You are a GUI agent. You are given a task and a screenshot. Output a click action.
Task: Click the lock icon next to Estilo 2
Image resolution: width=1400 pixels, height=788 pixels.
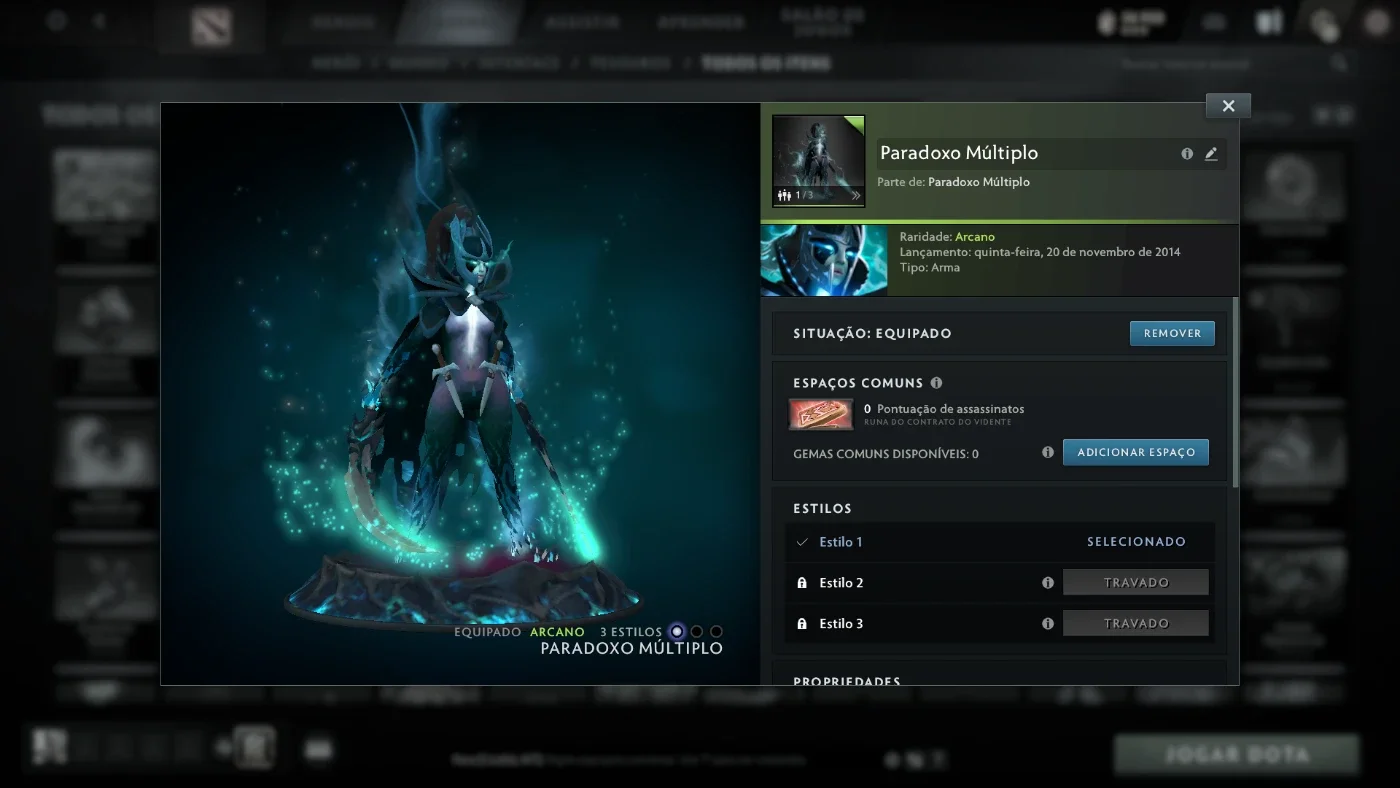[x=801, y=583]
